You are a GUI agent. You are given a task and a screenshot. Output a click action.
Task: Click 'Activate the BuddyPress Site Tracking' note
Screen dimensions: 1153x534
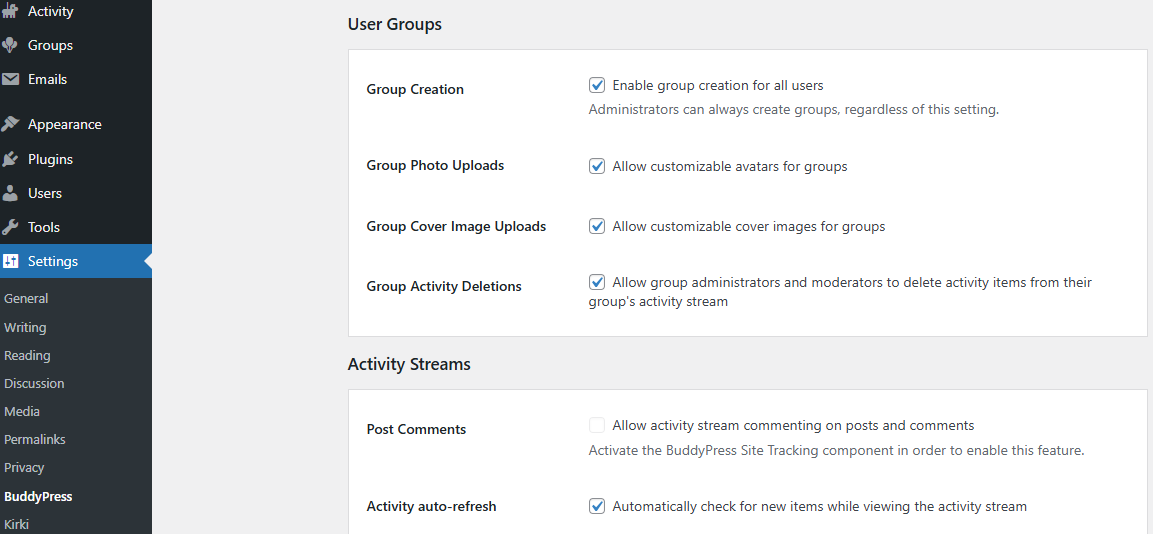point(837,450)
